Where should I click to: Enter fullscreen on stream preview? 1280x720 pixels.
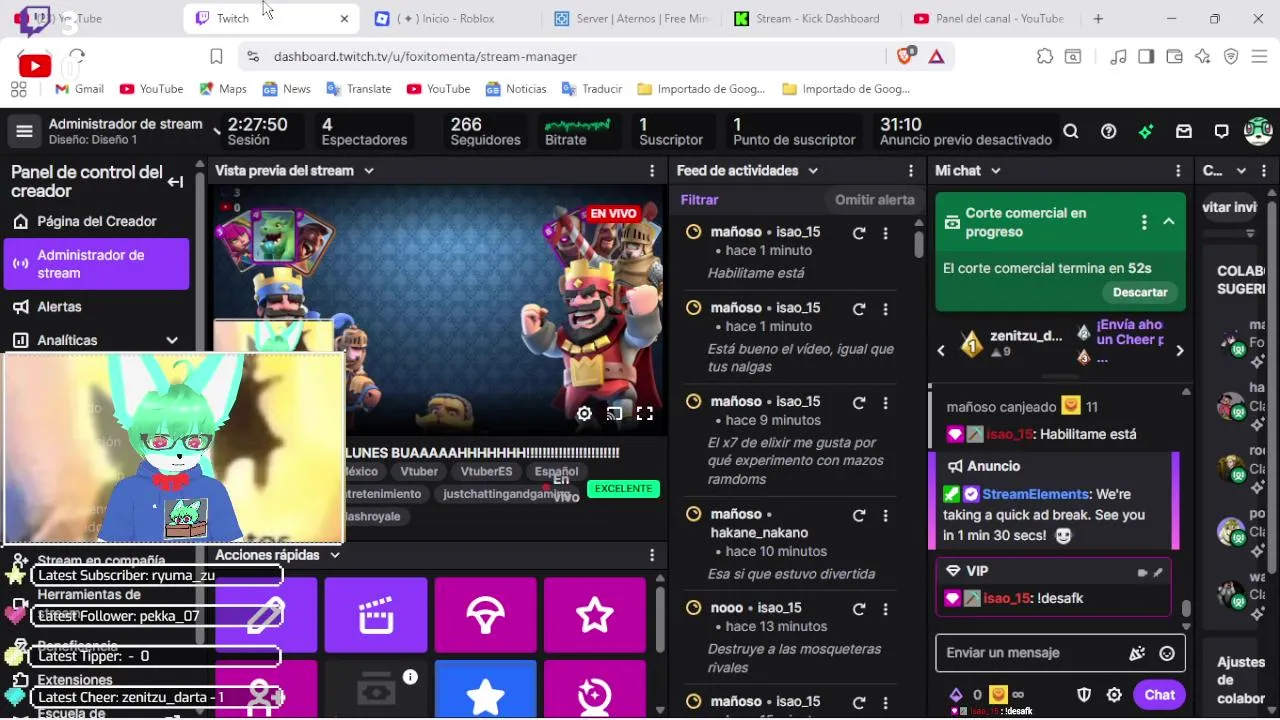pyautogui.click(x=645, y=413)
